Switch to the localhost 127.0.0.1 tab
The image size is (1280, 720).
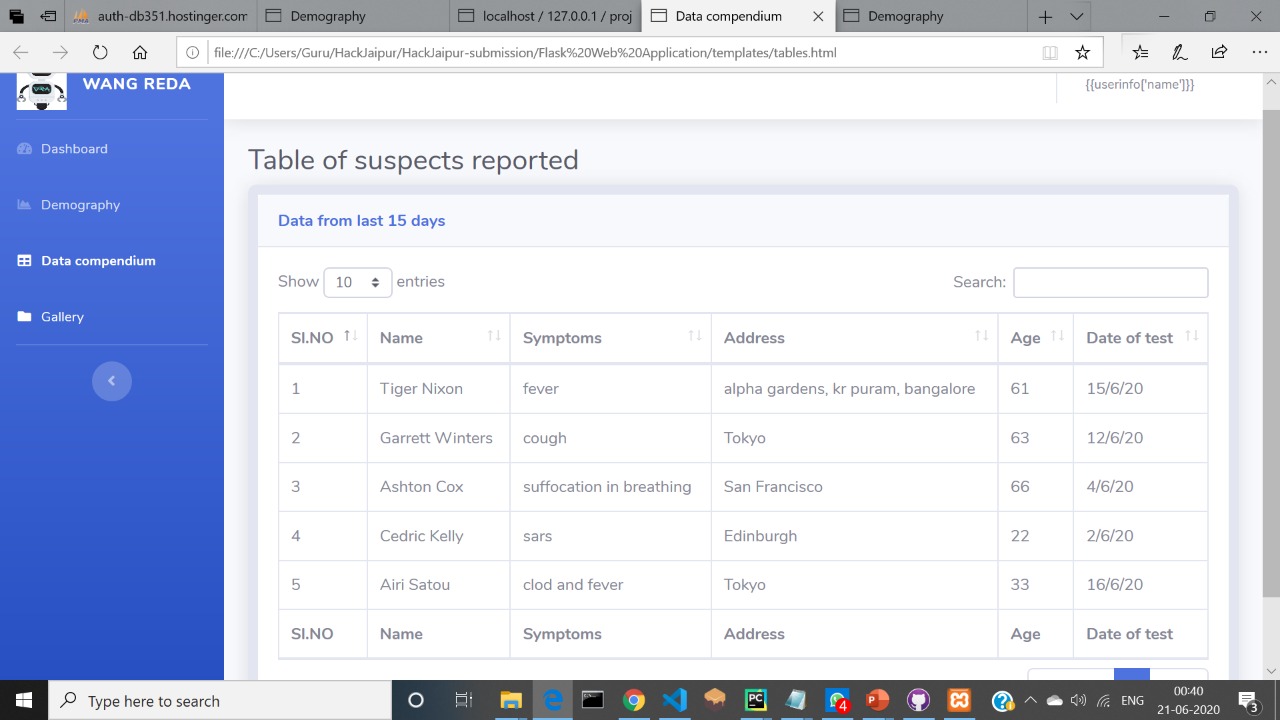547,16
